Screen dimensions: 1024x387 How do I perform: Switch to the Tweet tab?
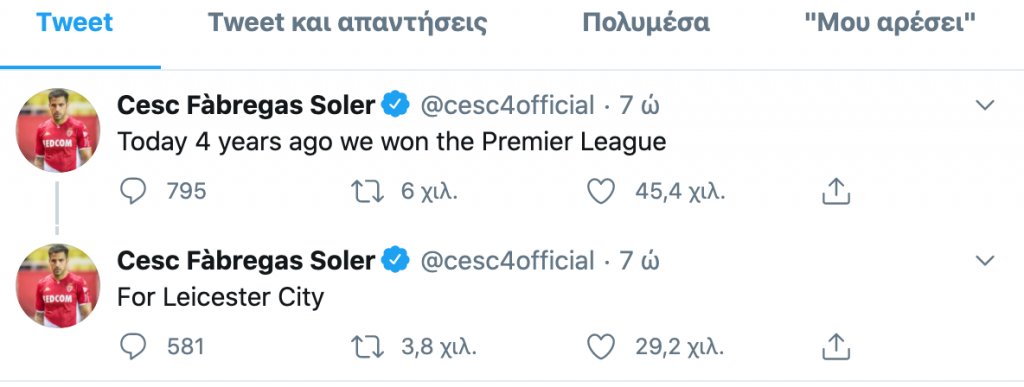[74, 23]
